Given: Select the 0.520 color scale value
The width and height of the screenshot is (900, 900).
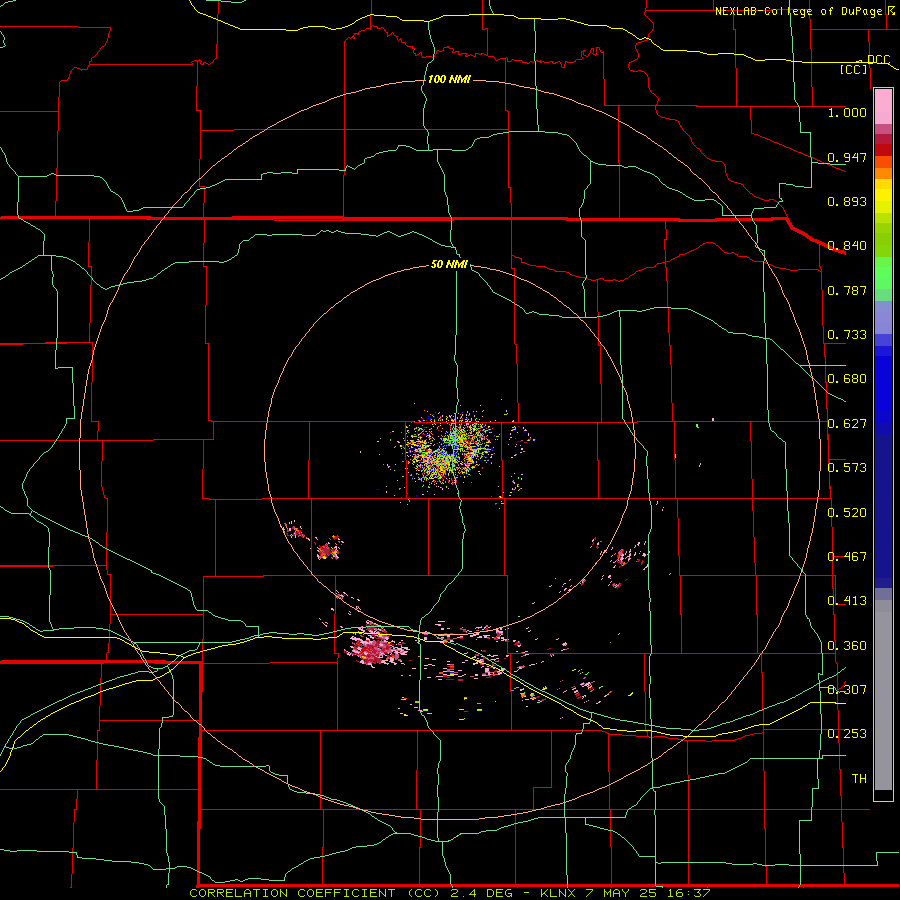Looking at the screenshot, I should tap(847, 513).
